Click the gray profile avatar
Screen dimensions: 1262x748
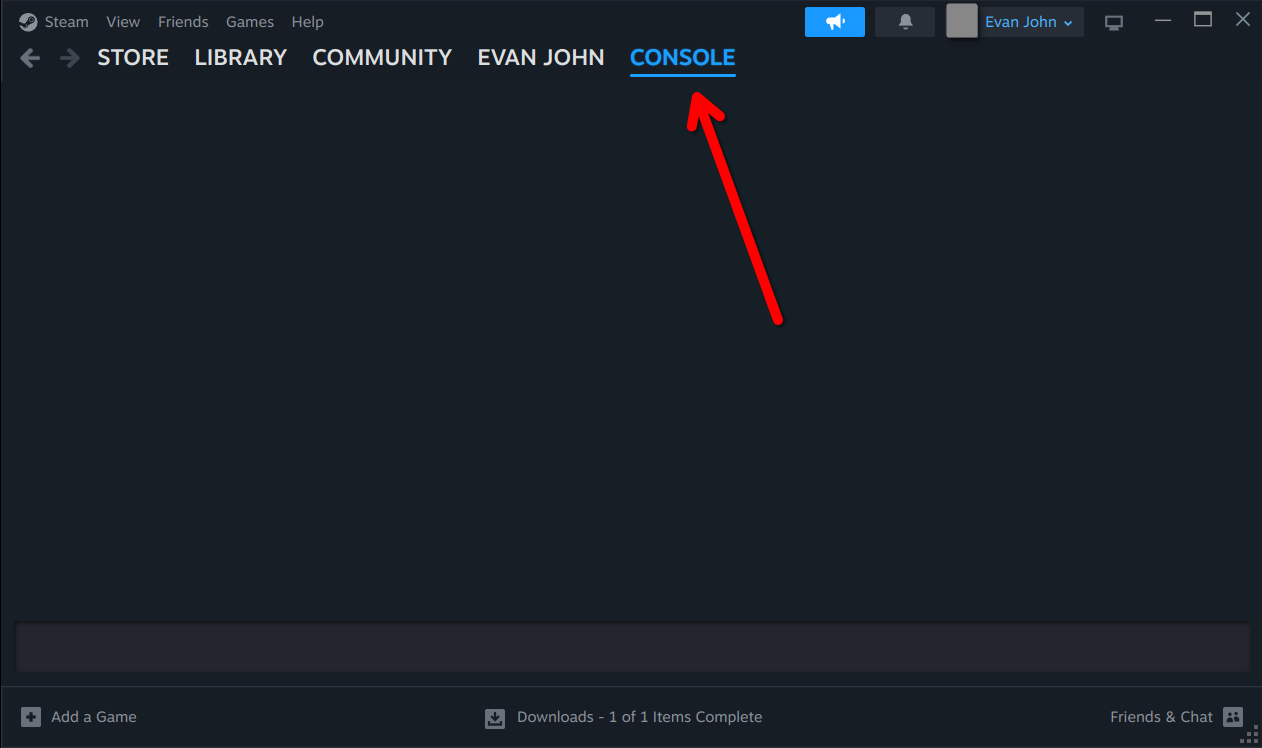962,21
